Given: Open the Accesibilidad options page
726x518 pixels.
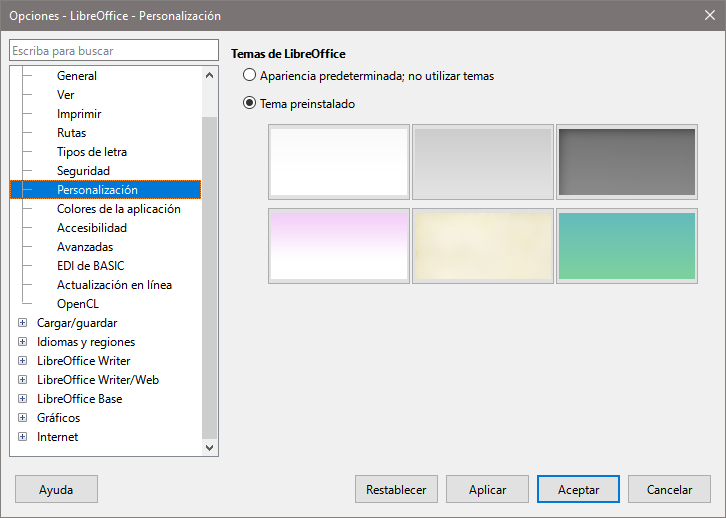Looking at the screenshot, I should 92,228.
